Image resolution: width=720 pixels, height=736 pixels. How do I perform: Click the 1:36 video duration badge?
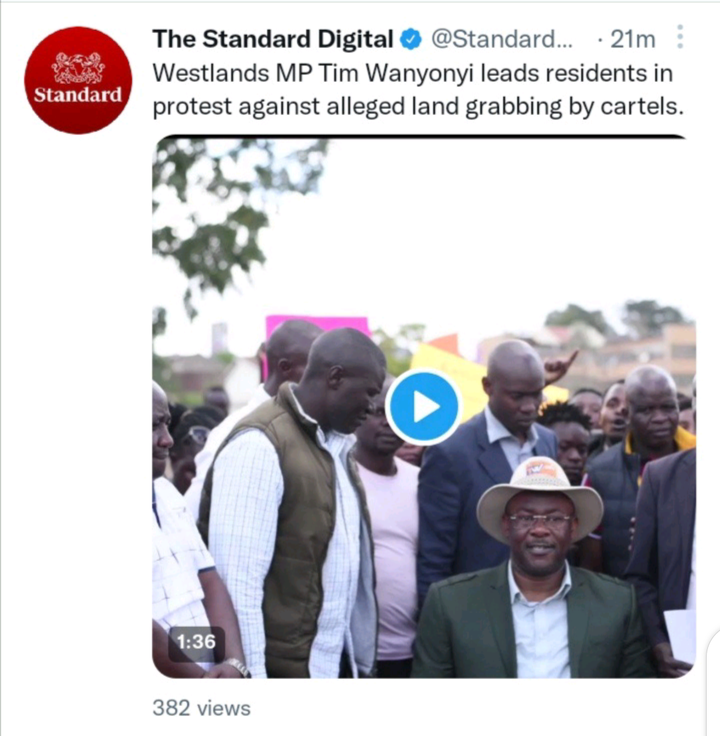point(196,642)
